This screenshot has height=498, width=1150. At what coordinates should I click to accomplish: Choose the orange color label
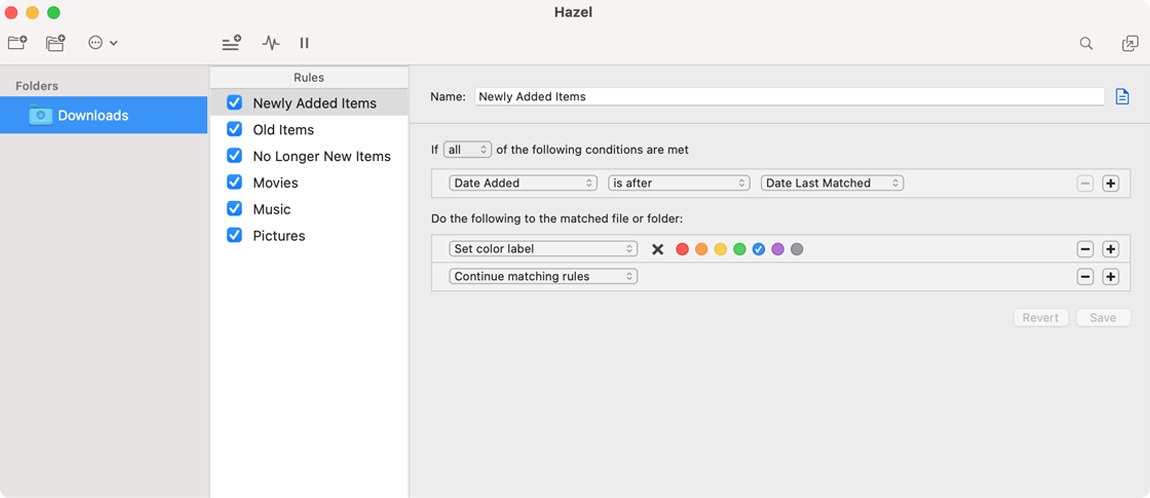701,249
